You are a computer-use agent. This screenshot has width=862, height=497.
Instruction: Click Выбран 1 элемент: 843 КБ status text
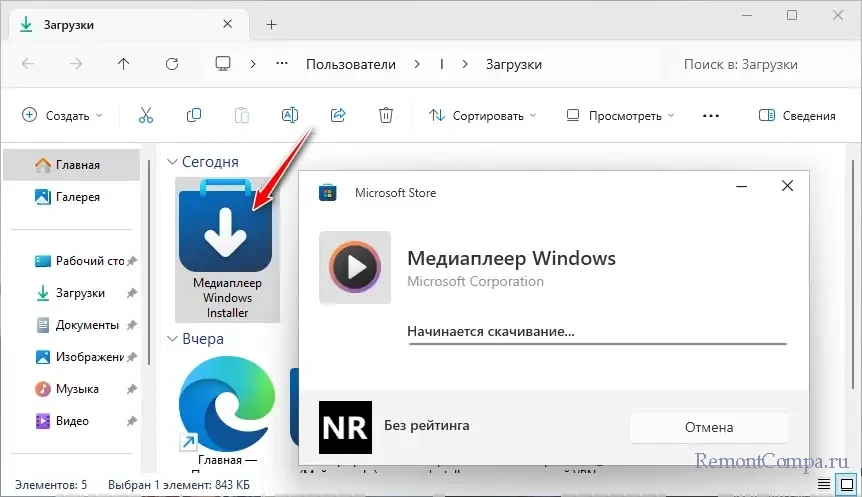pos(179,485)
